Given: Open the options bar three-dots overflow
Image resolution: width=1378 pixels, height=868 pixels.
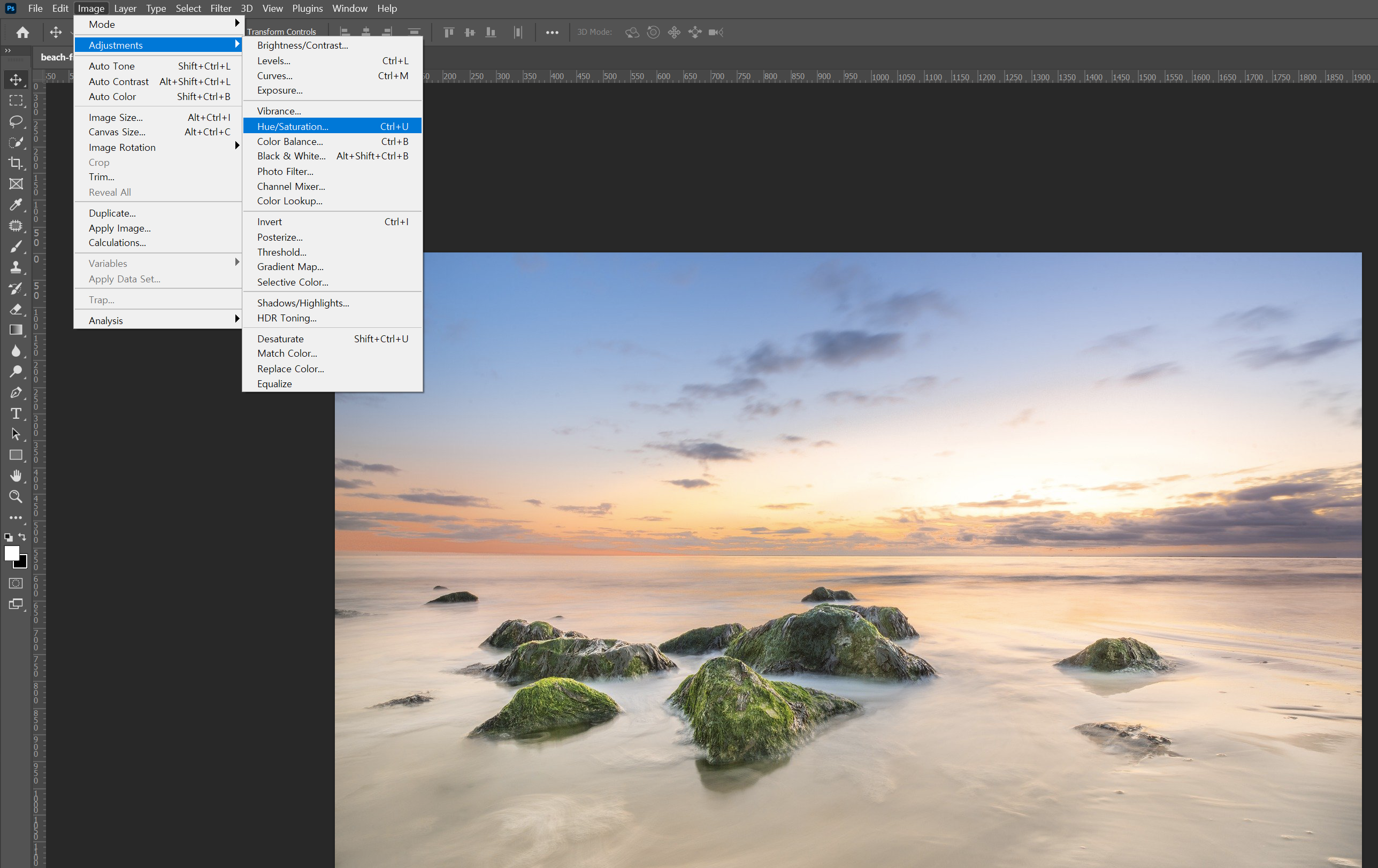Looking at the screenshot, I should point(552,33).
